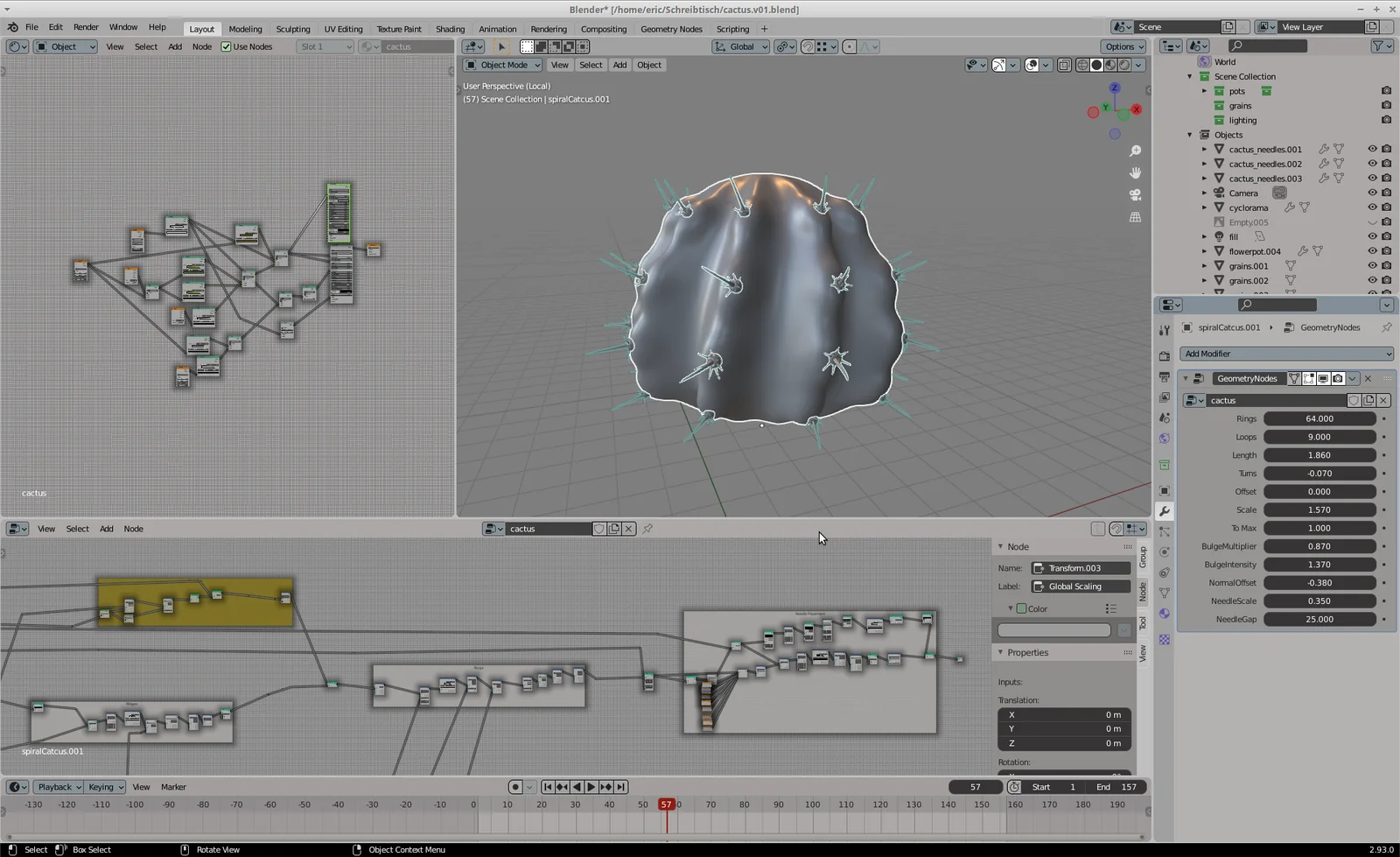Open the Add Modifier dropdown
Viewport: 1400px width, 857px height.
coord(1285,354)
